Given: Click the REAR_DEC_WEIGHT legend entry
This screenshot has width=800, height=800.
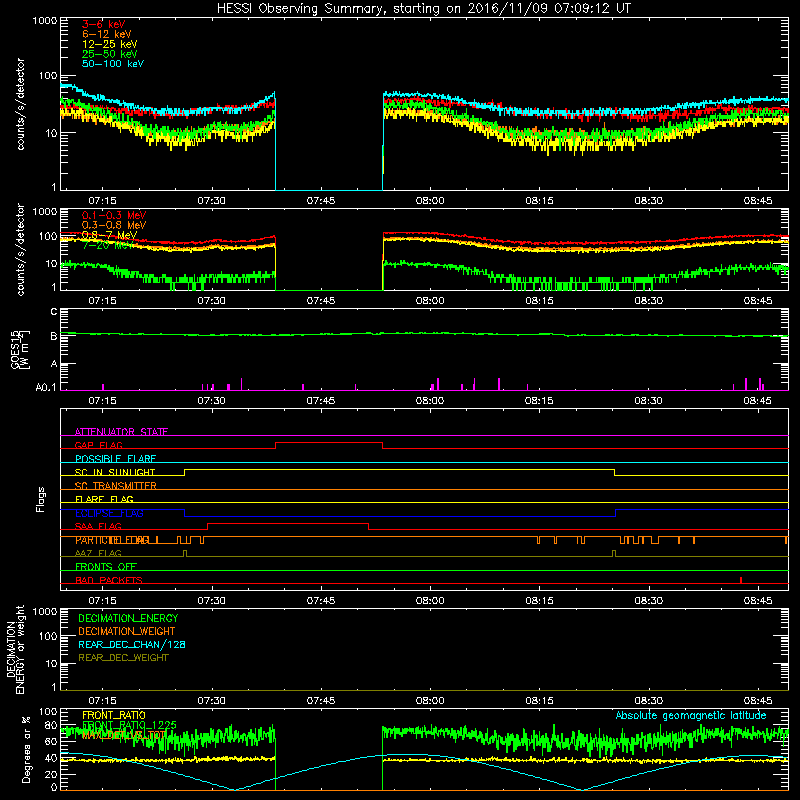Looking at the screenshot, I should (123, 658).
